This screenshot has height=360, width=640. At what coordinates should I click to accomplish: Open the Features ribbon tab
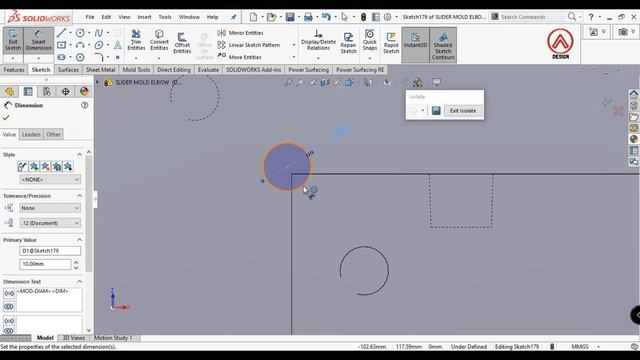tap(14, 70)
